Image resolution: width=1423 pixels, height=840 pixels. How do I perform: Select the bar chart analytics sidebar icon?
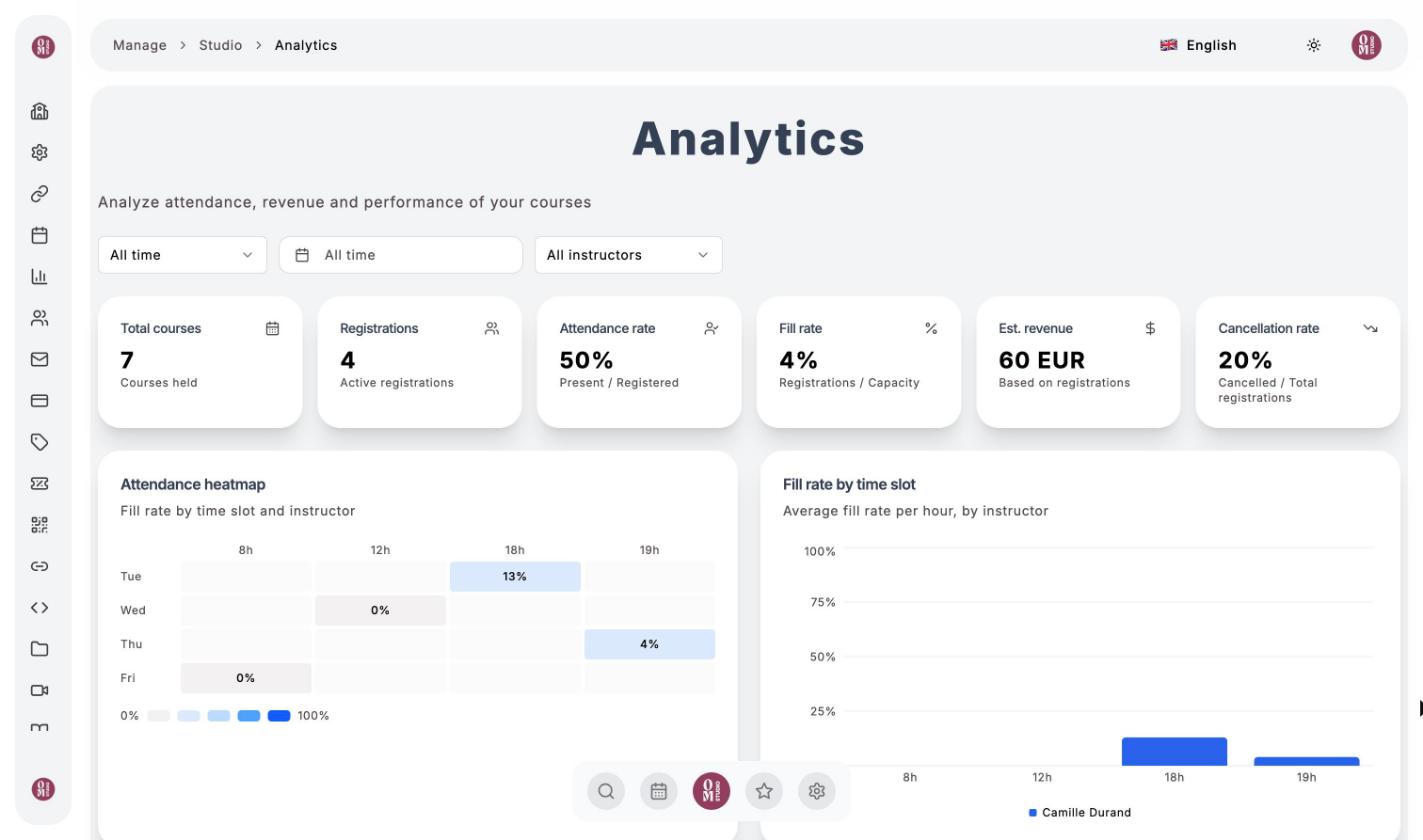pos(39,276)
